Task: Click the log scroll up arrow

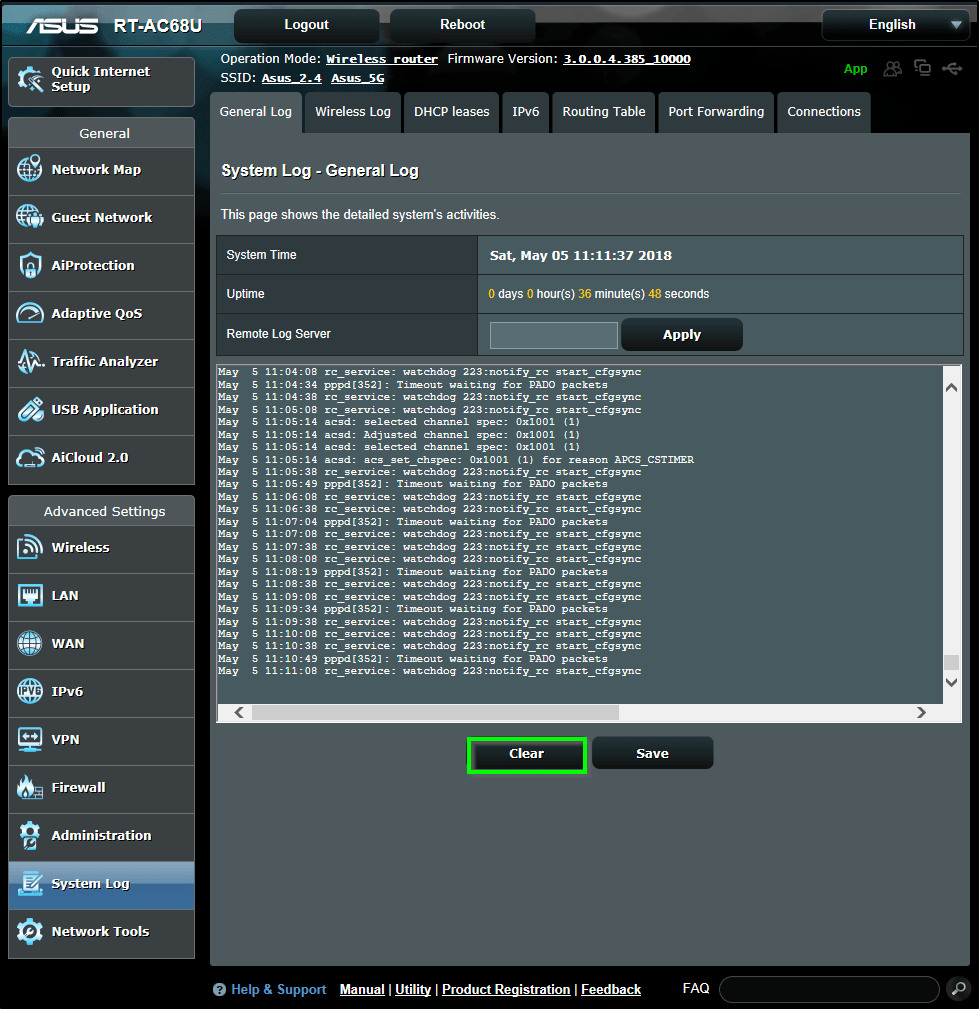Action: 951,387
